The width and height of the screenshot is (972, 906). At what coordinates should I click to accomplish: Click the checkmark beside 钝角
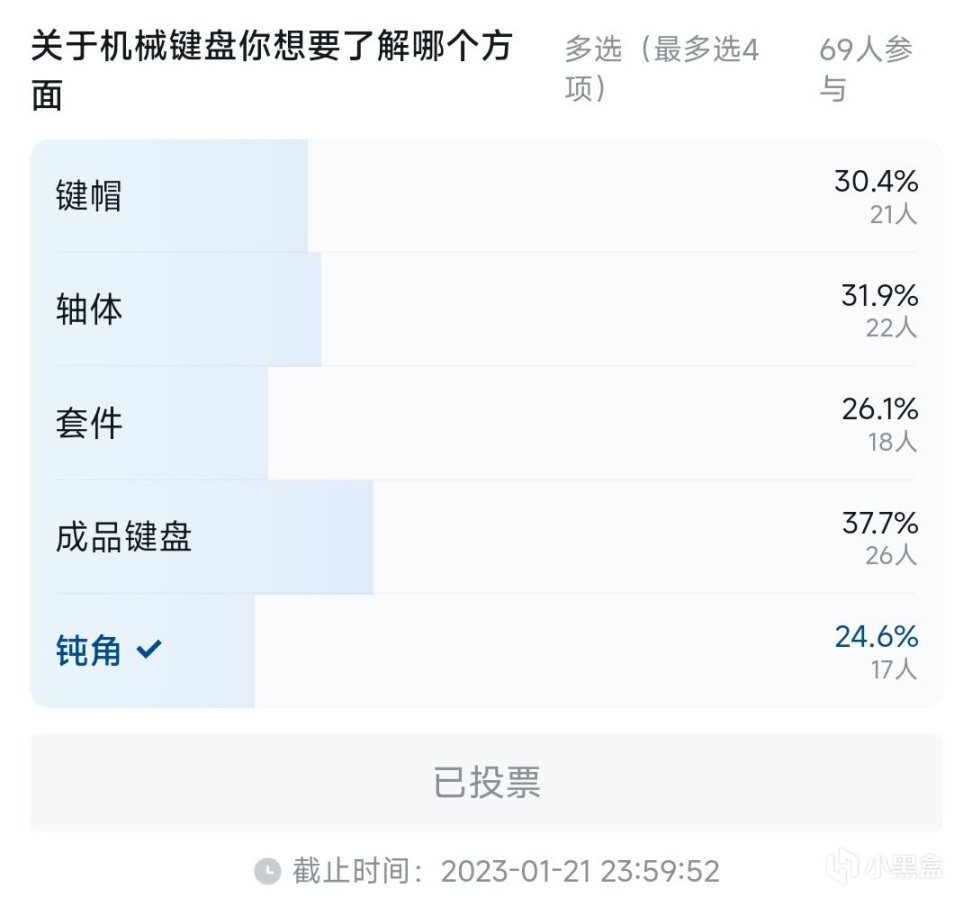pos(148,651)
